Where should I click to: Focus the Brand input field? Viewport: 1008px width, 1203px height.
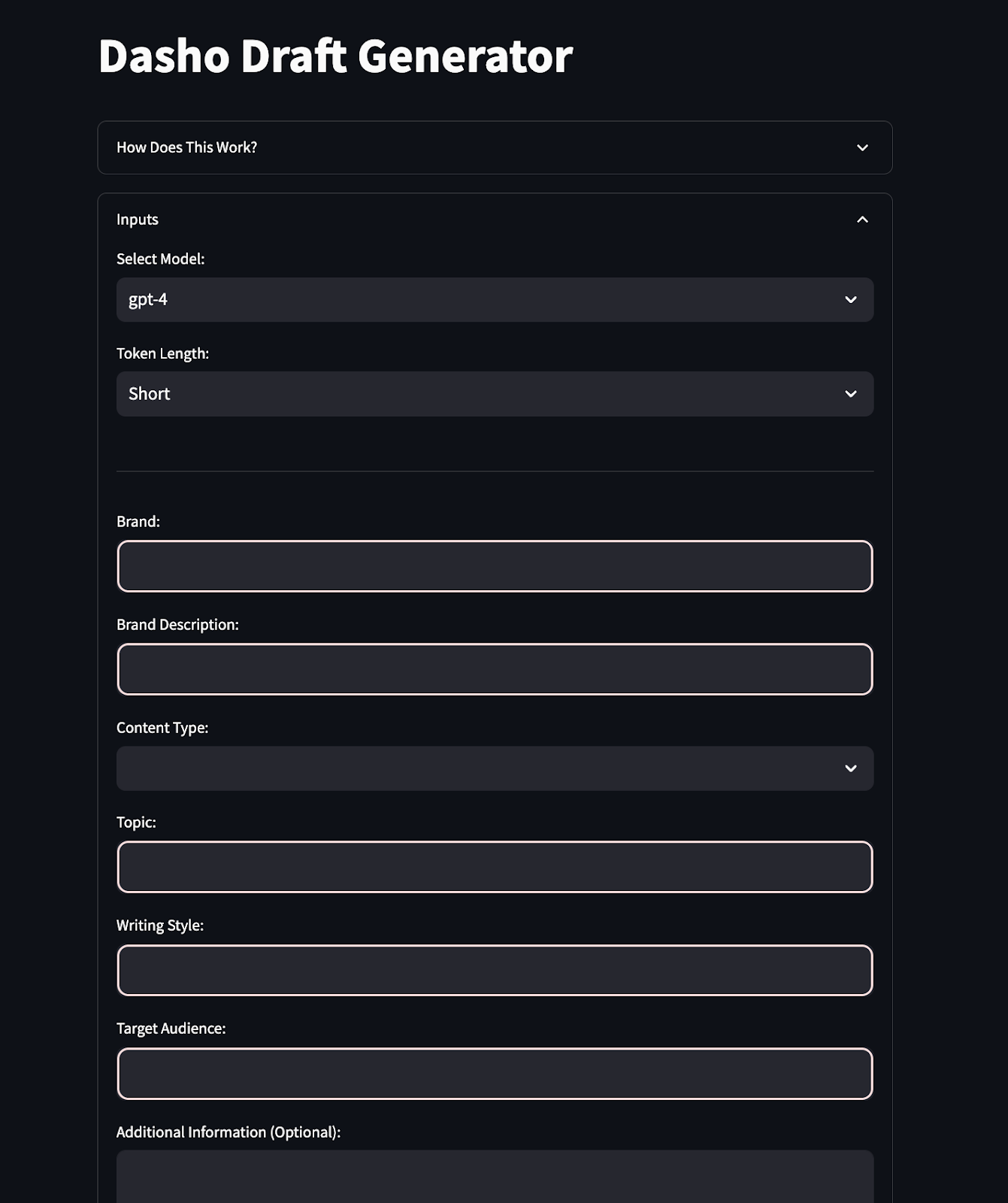(495, 566)
